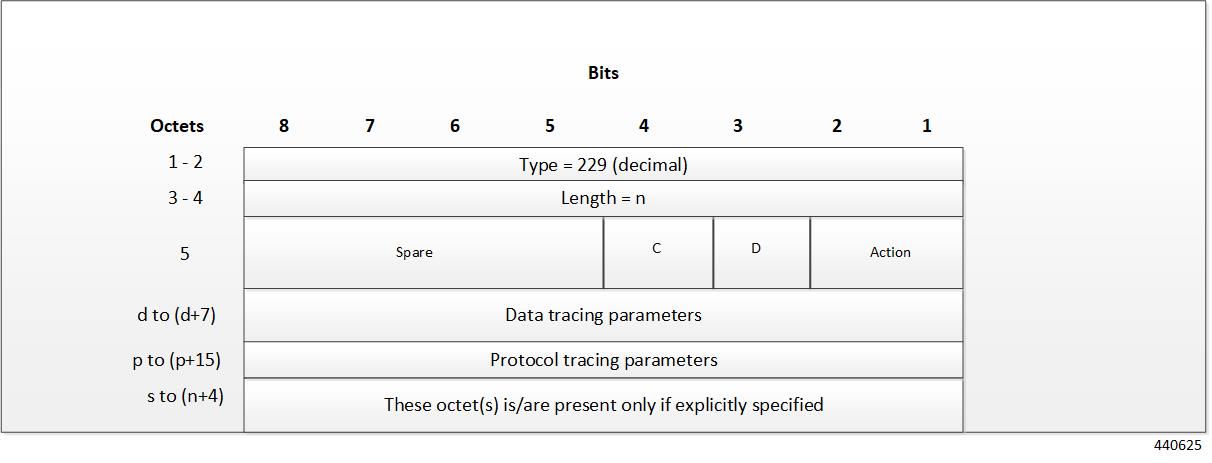
Task: Click the Protocol tracing parameters row
Action: [603, 360]
